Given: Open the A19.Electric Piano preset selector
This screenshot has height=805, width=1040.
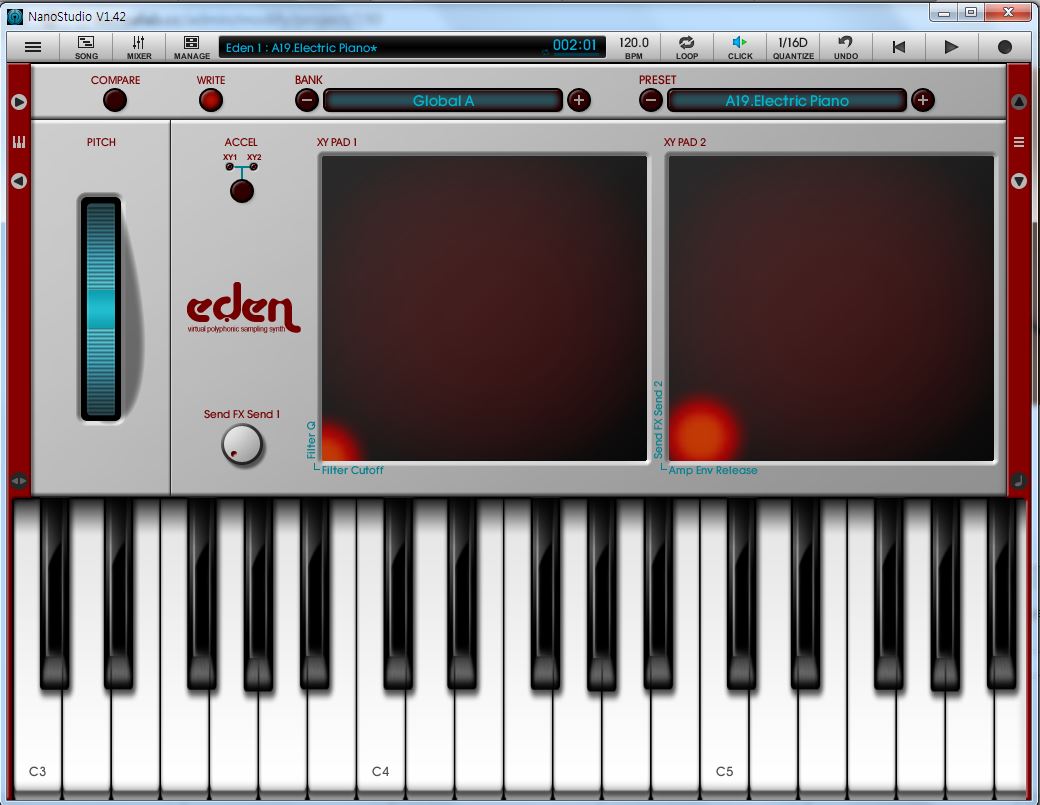Looking at the screenshot, I should pos(787,101).
